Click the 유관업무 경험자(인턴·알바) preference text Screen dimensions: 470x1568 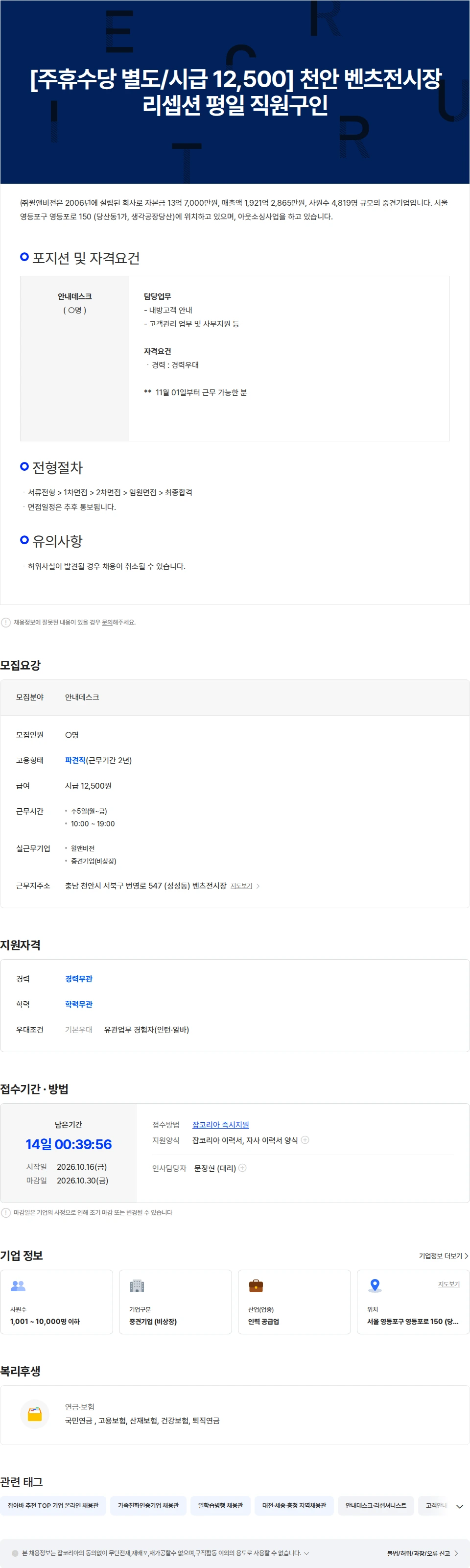pyautogui.click(x=146, y=1030)
